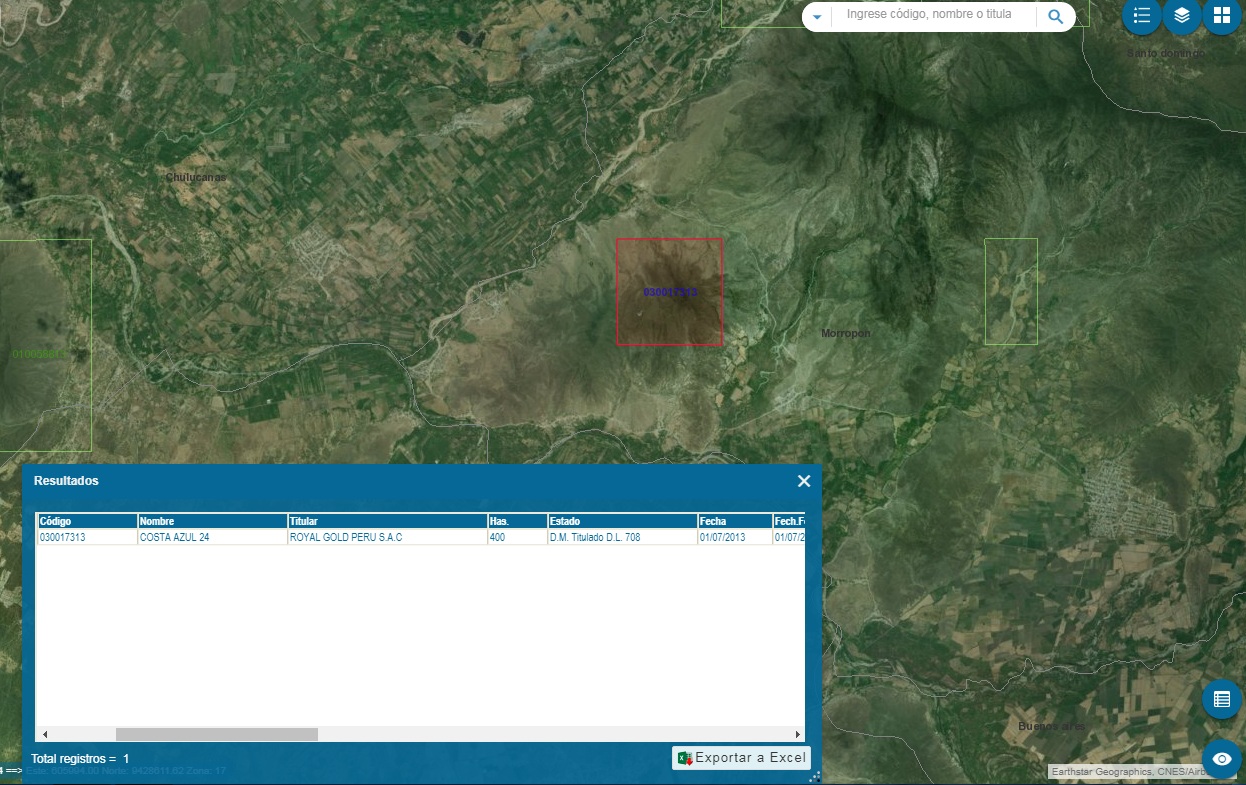
Task: Click the search magnifier icon
Action: [x=1055, y=16]
